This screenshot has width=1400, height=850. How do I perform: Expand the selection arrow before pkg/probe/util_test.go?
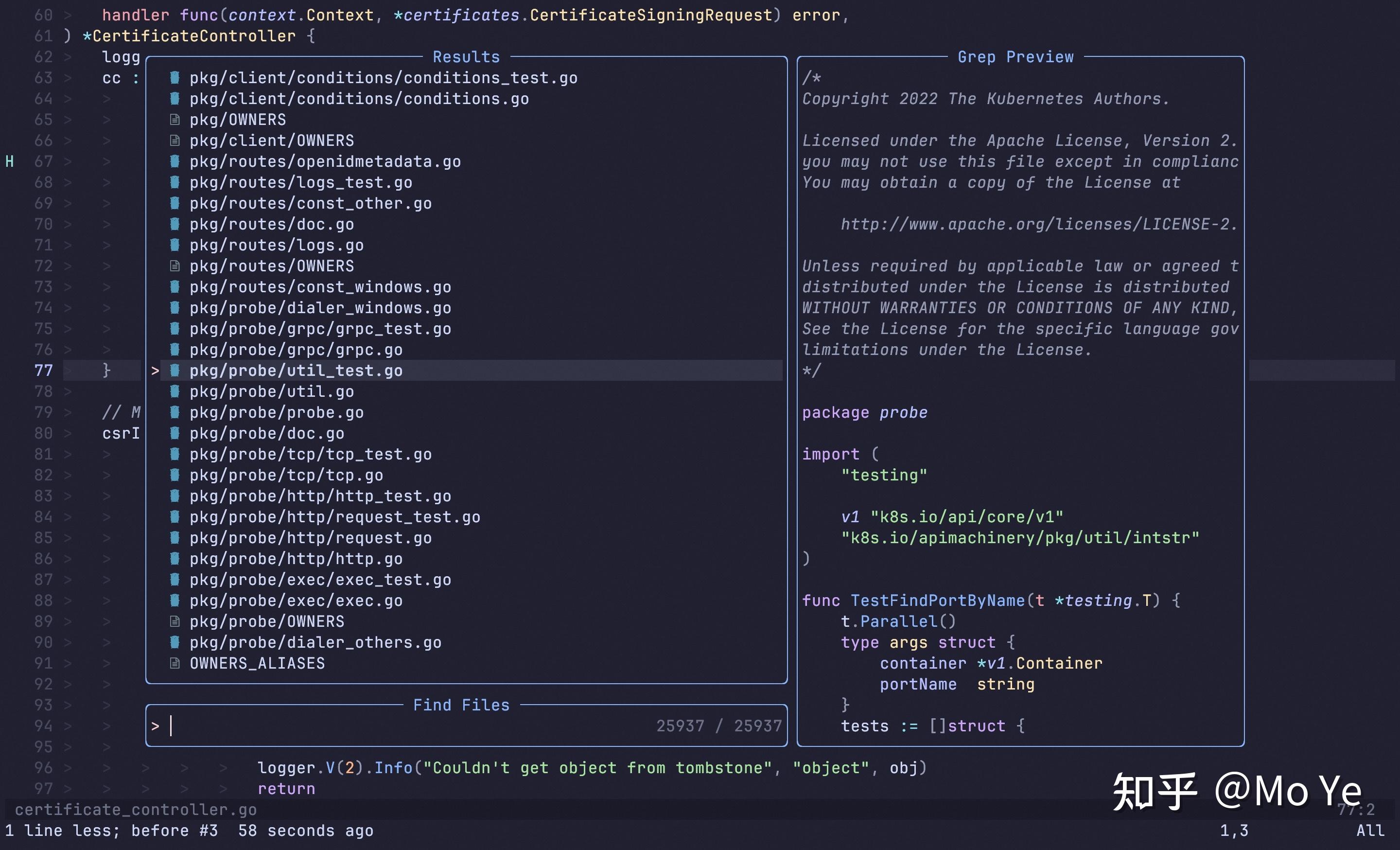point(155,370)
